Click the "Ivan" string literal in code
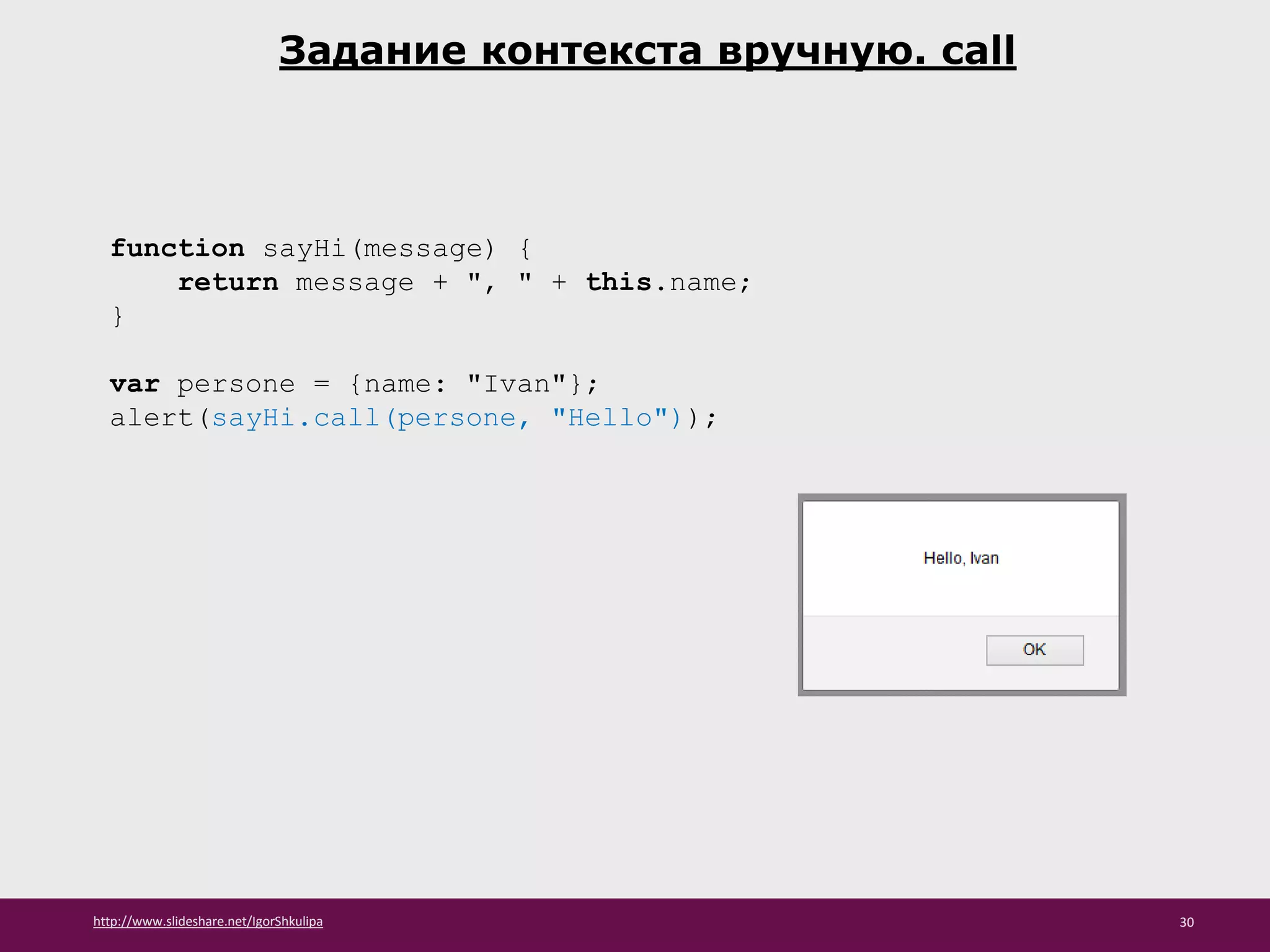The width and height of the screenshot is (1270, 952). pos(517,384)
